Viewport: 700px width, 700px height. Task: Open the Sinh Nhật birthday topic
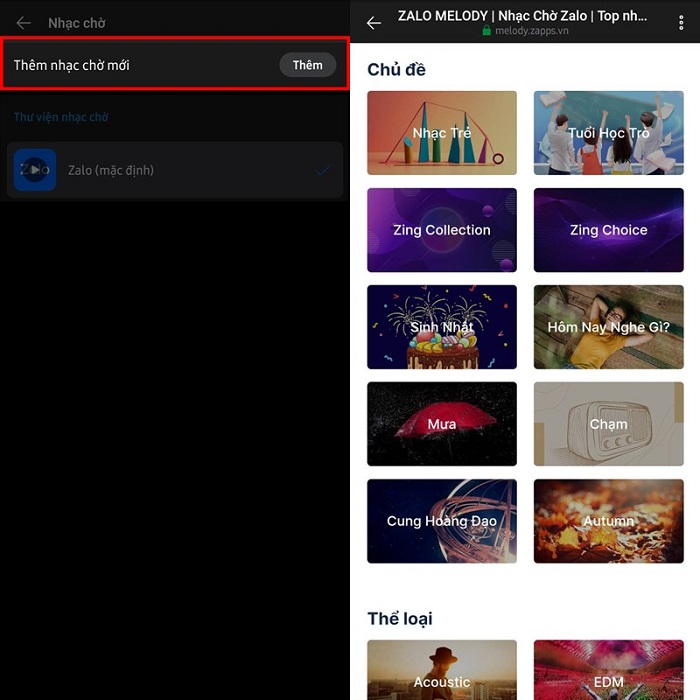442,327
